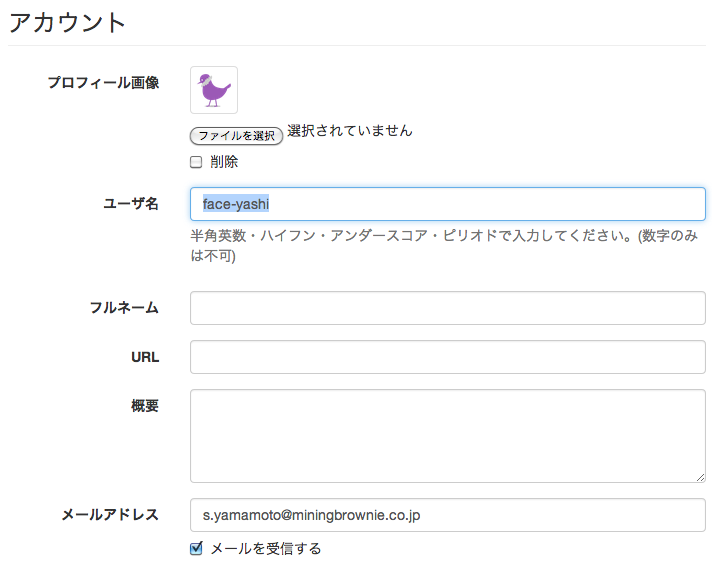Click the ユーザ名 field containing face-yashi

(447, 204)
